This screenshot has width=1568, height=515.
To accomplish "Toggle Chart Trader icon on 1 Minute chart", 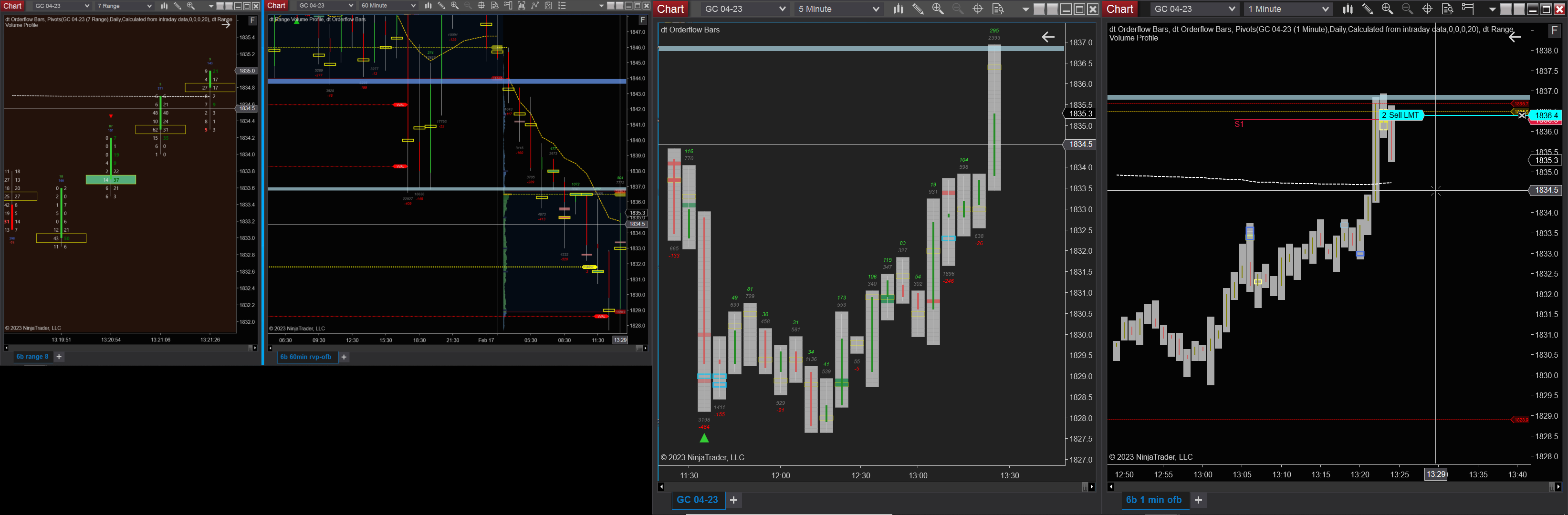I will (x=1468, y=9).
